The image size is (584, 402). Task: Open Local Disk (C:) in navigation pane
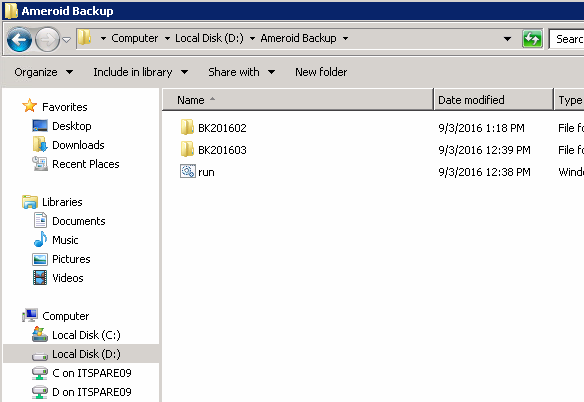click(x=86, y=335)
